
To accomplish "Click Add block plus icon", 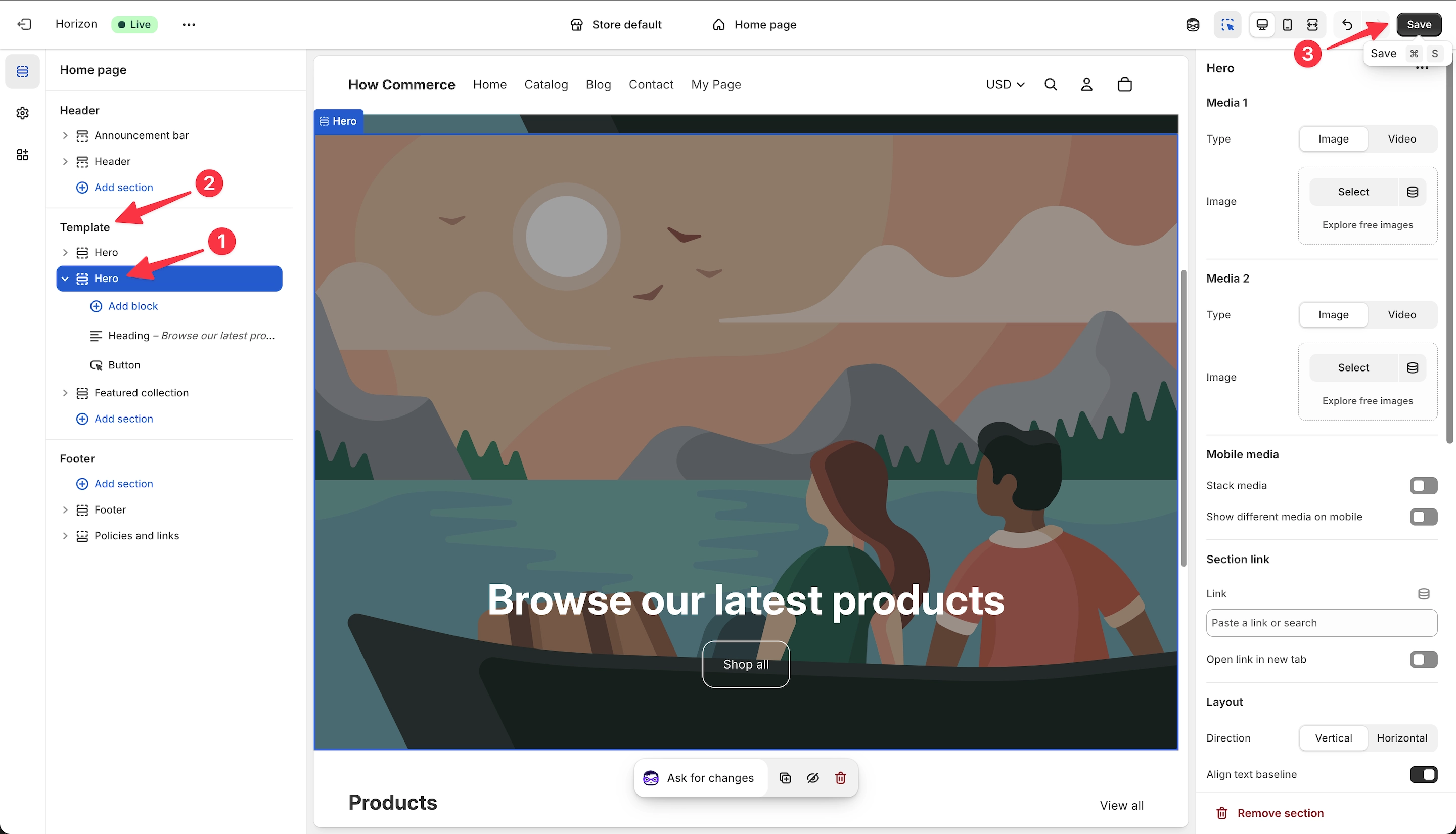I will pos(96,306).
